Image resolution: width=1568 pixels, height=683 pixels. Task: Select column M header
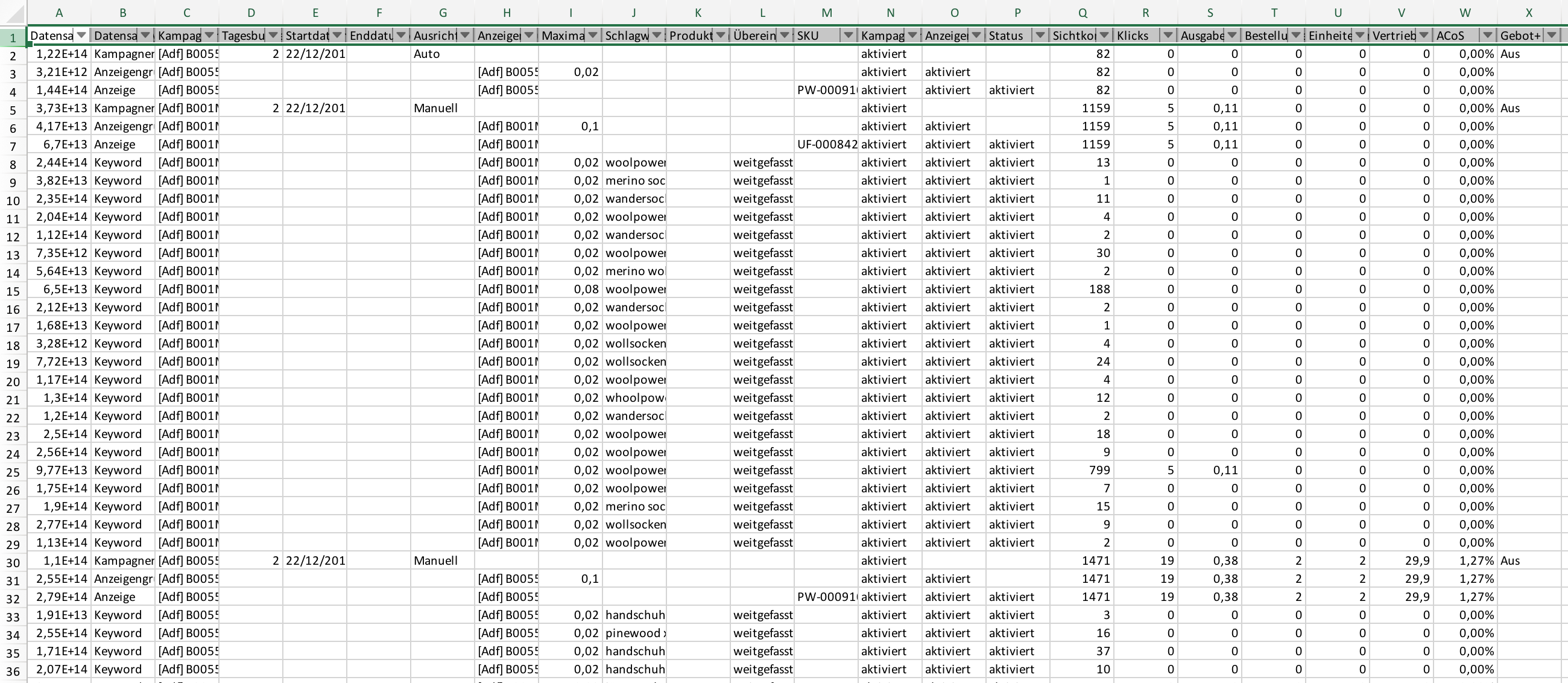click(826, 13)
